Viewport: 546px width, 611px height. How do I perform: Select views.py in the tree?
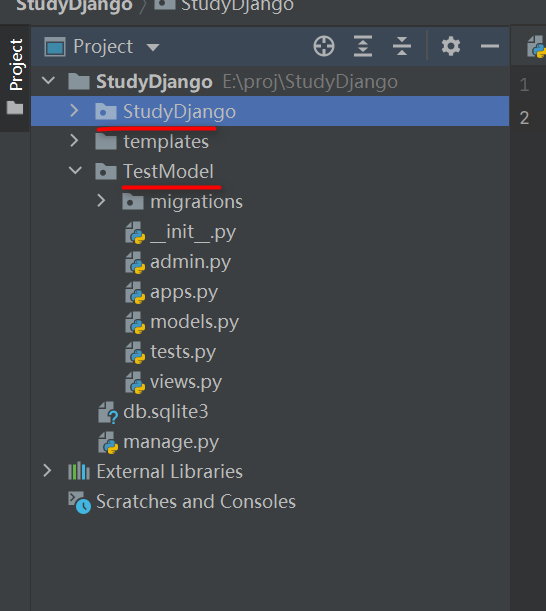pyautogui.click(x=186, y=382)
